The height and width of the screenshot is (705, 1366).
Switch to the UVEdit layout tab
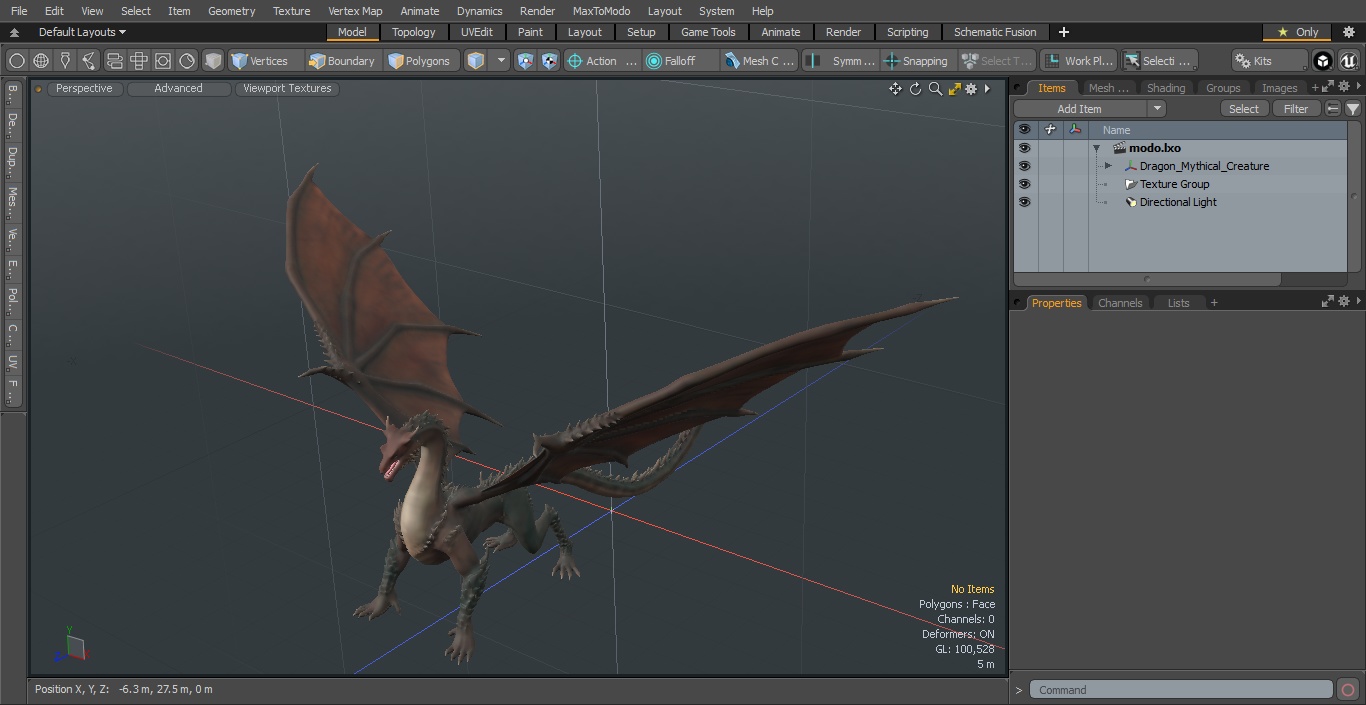476,32
